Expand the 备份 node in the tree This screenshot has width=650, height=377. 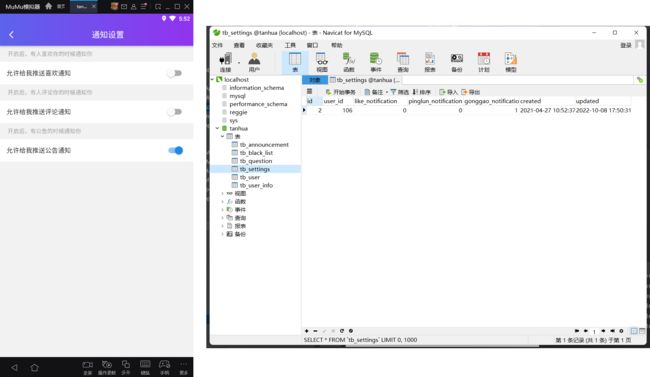(x=223, y=234)
